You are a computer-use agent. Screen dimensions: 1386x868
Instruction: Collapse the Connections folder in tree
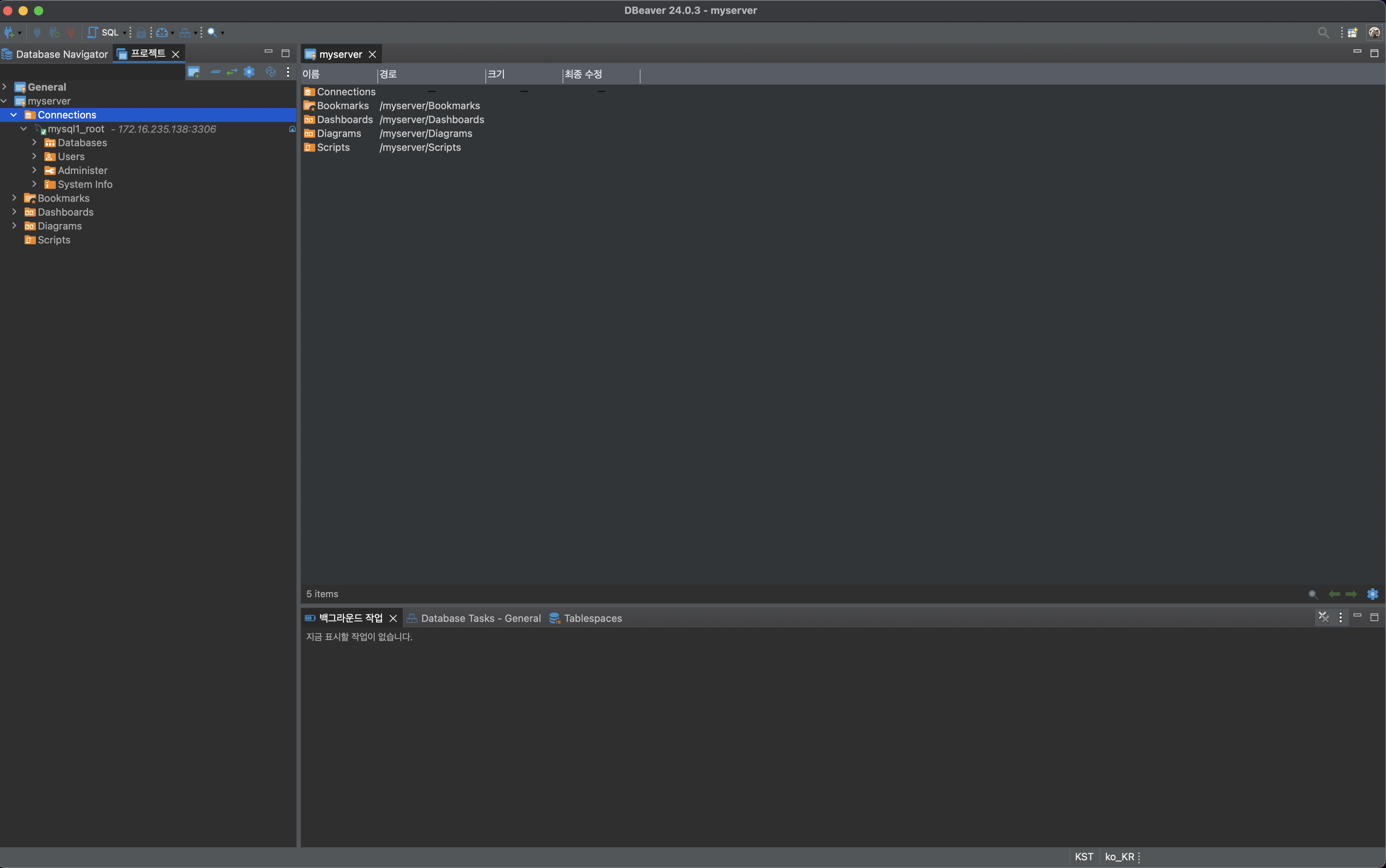(14, 115)
